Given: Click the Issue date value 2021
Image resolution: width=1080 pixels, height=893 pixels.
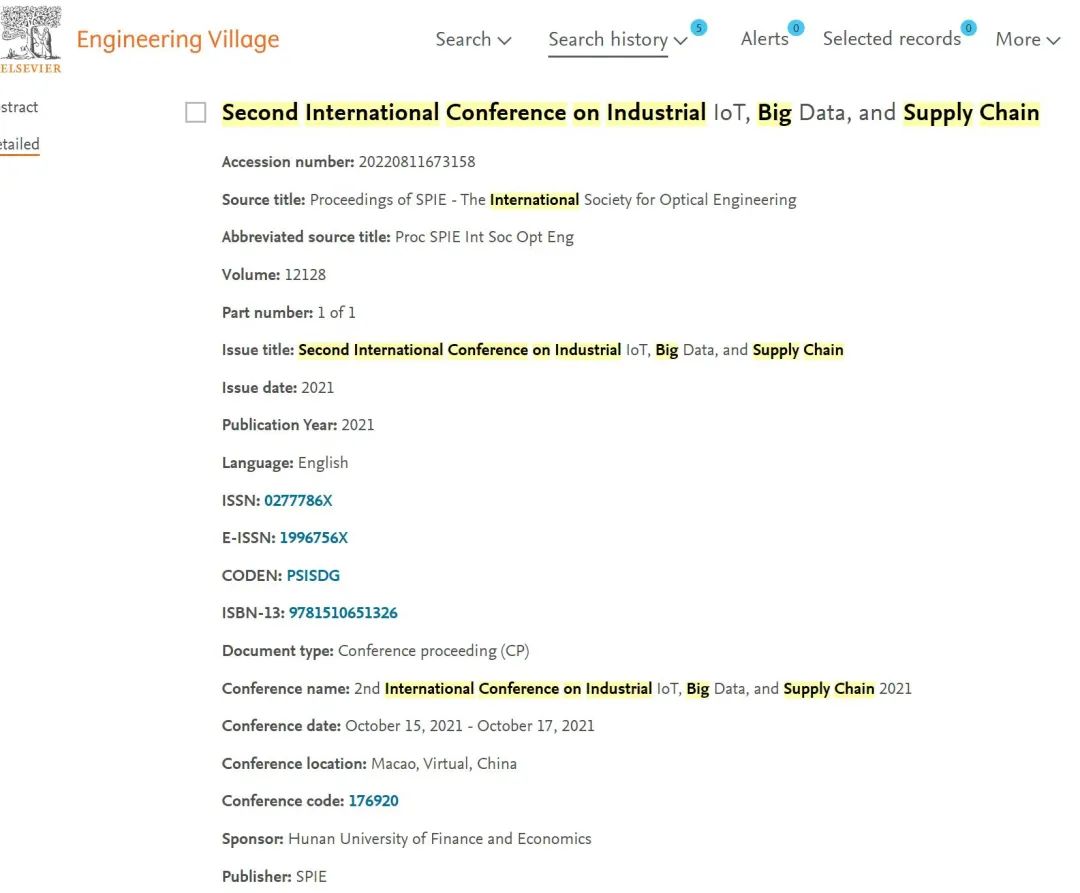Looking at the screenshot, I should point(318,388).
